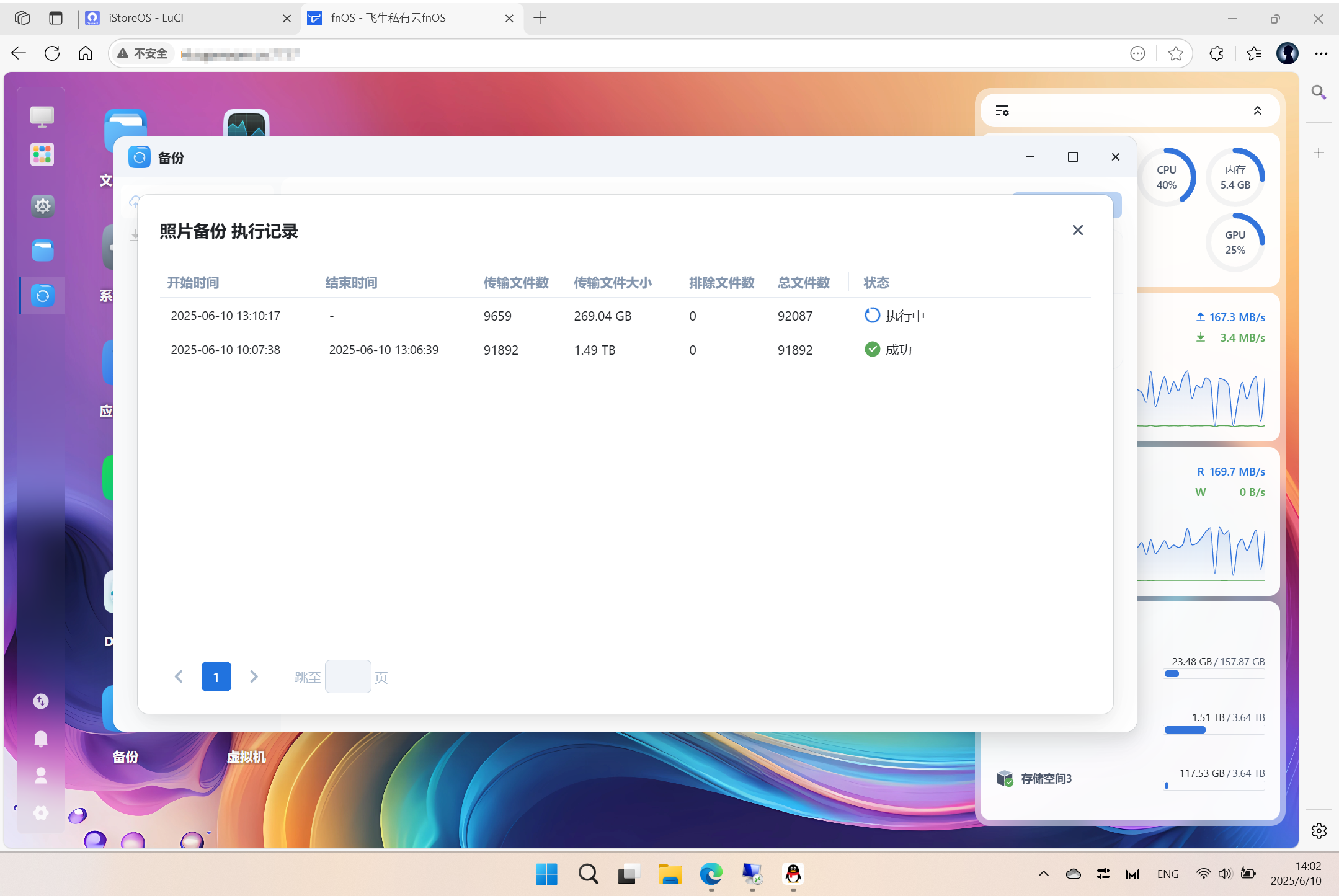Click the 跳至 page number input field
1339x896 pixels.
point(348,676)
